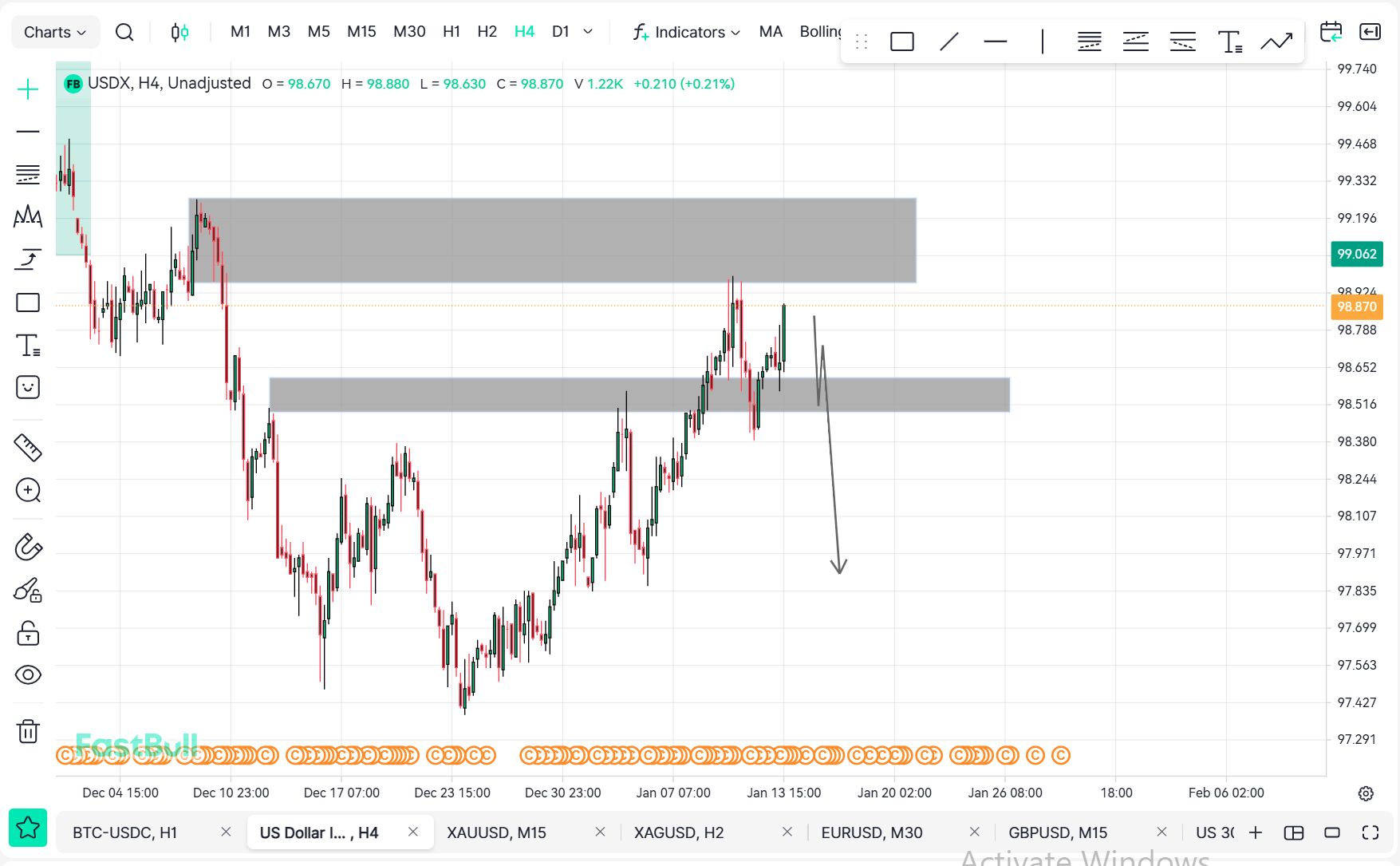Expand the Indicators dropdown
Viewport: 1400px width, 866px height.
[x=688, y=32]
